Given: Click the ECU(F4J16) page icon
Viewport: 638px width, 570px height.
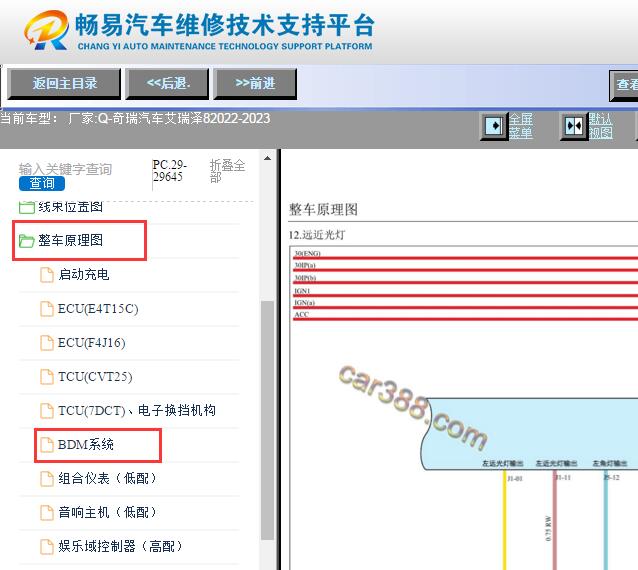Looking at the screenshot, I should coord(47,343).
